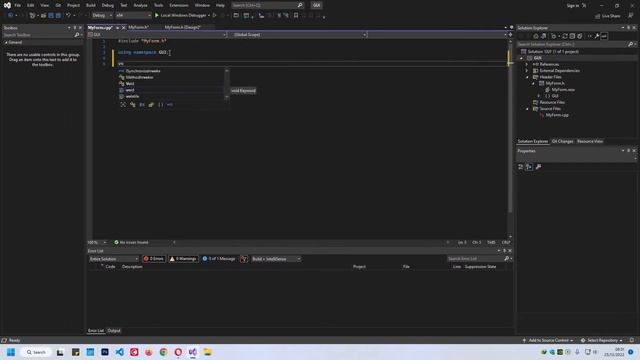This screenshot has width=640, height=360.
Task: Click the Show All Files icon
Action: tap(580, 36)
